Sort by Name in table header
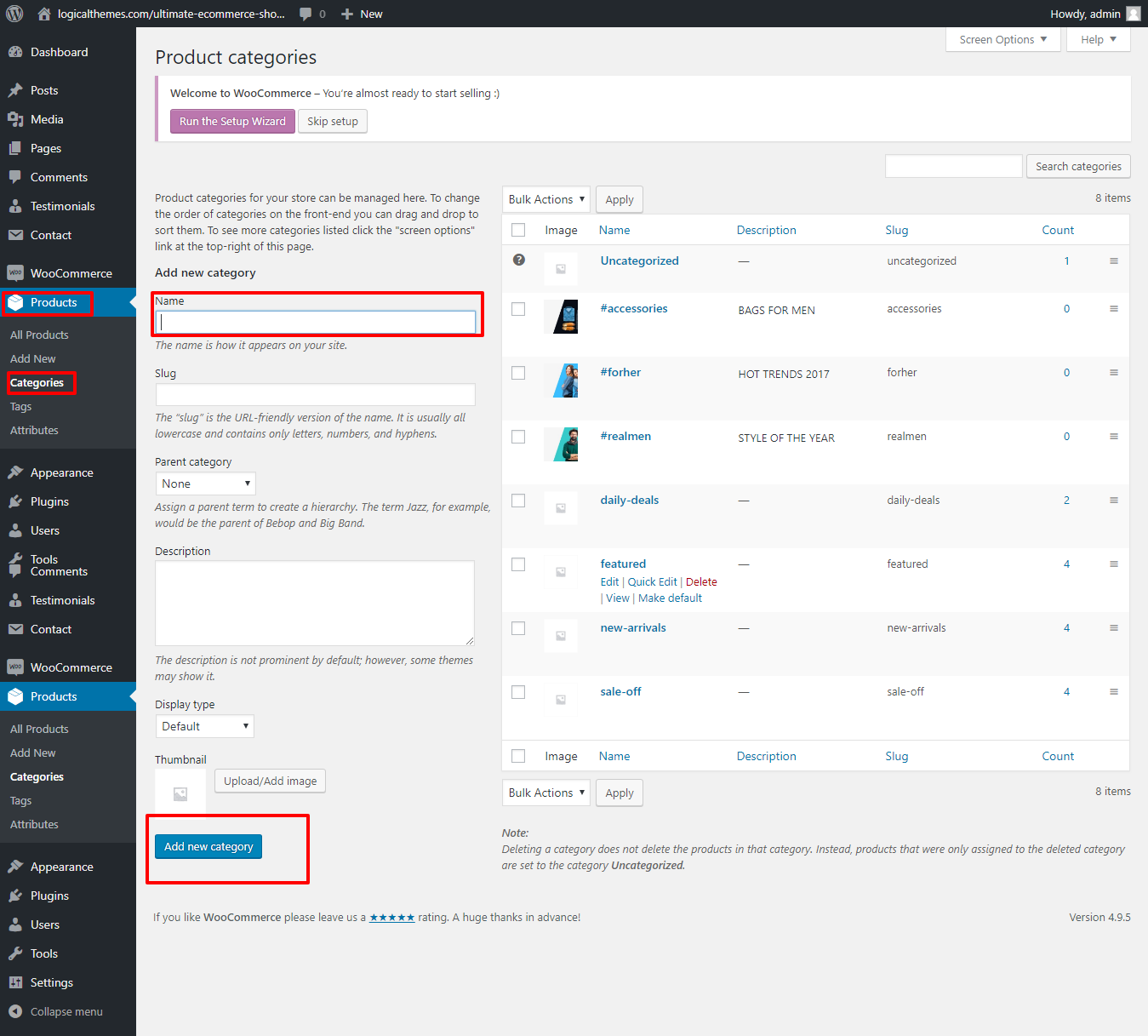The width and height of the screenshot is (1148, 1036). (614, 230)
